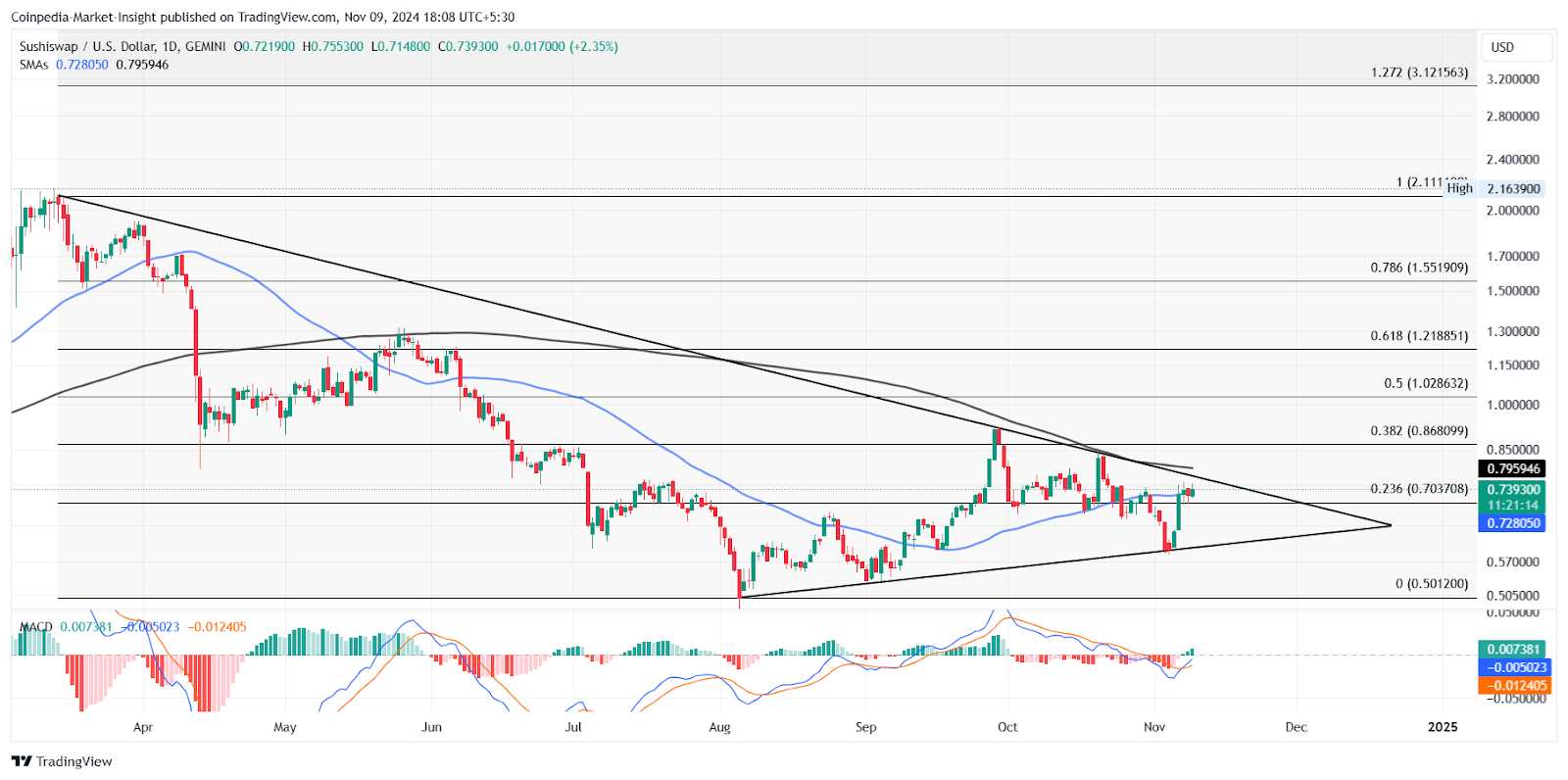Click the 2.400000 price axis label
The width and height of the screenshot is (1568, 780).
pos(1513,160)
